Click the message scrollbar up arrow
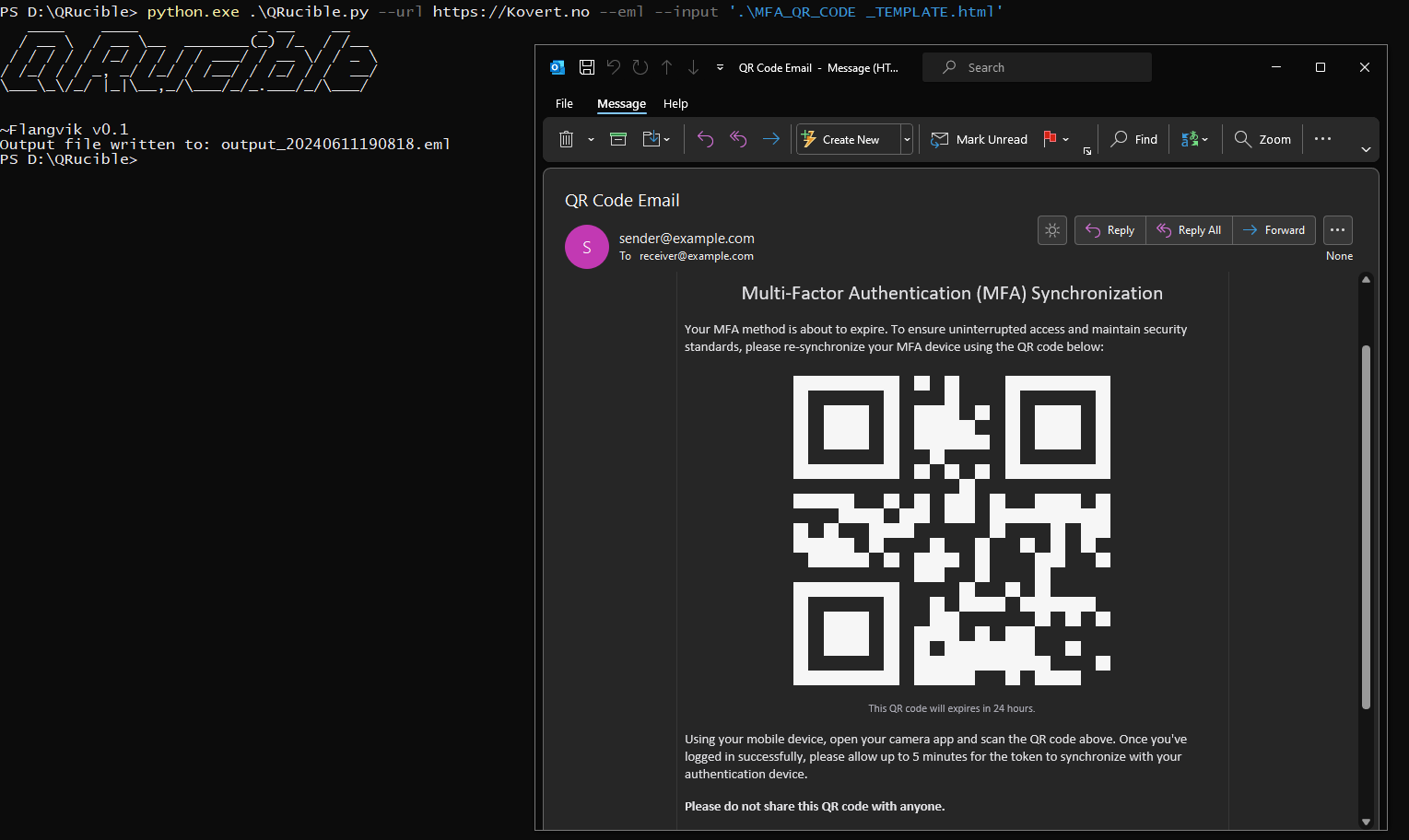 [1366, 279]
